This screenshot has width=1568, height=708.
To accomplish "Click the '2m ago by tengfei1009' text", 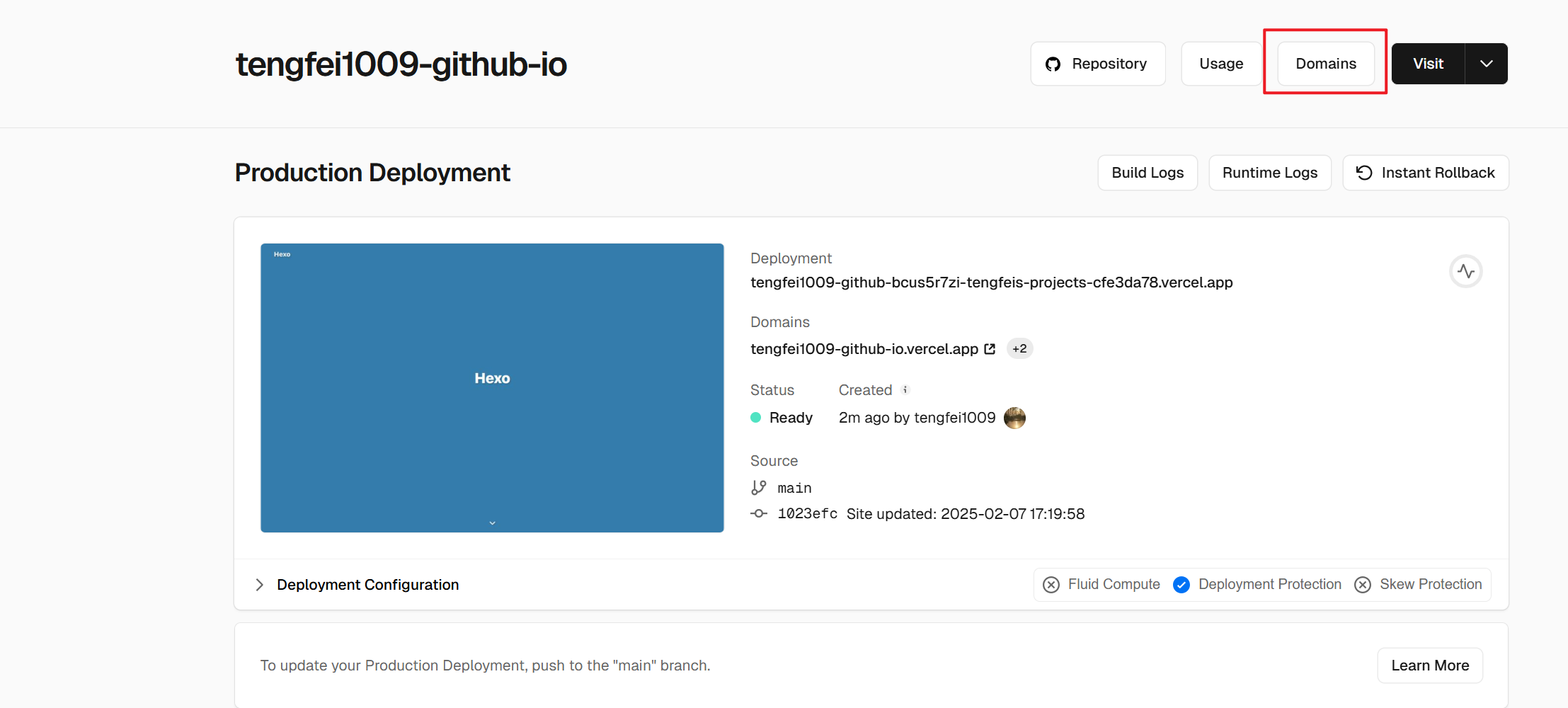I will (x=917, y=418).
